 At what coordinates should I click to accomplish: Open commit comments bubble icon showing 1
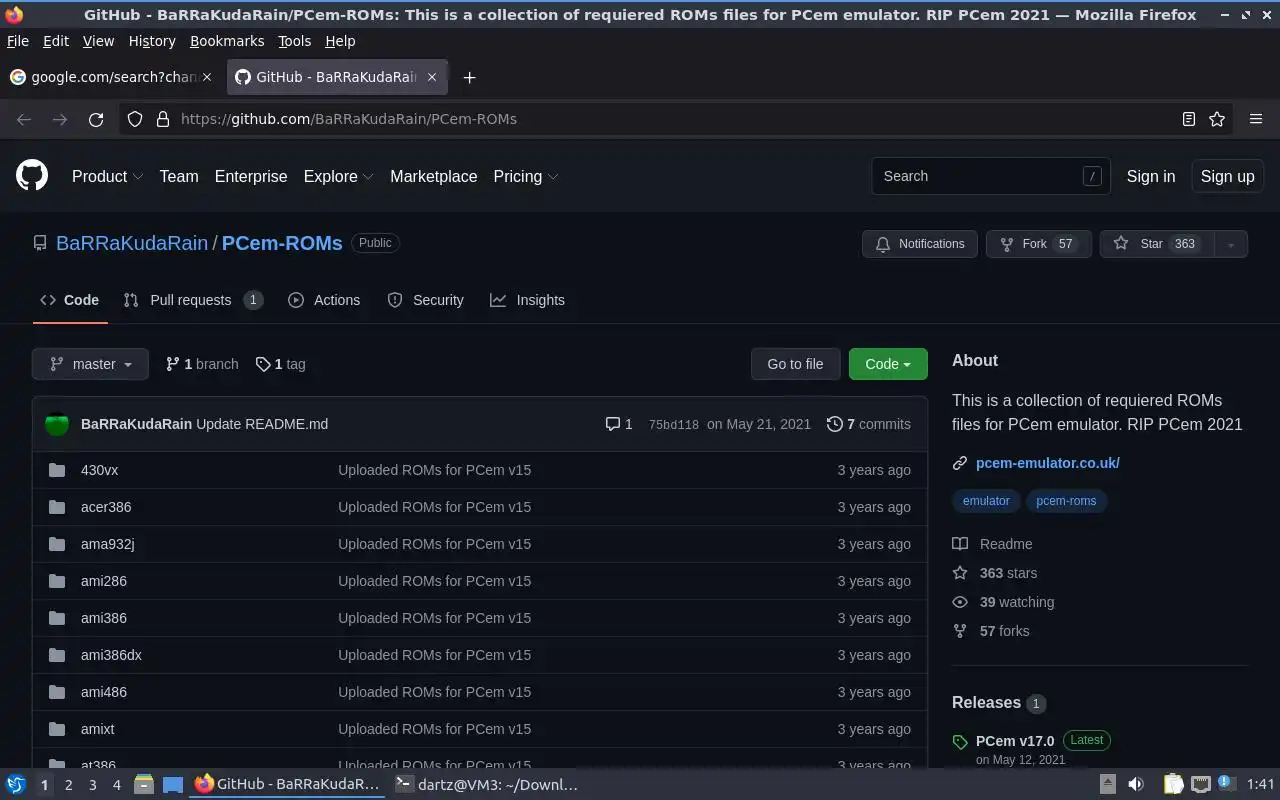pyautogui.click(x=619, y=424)
